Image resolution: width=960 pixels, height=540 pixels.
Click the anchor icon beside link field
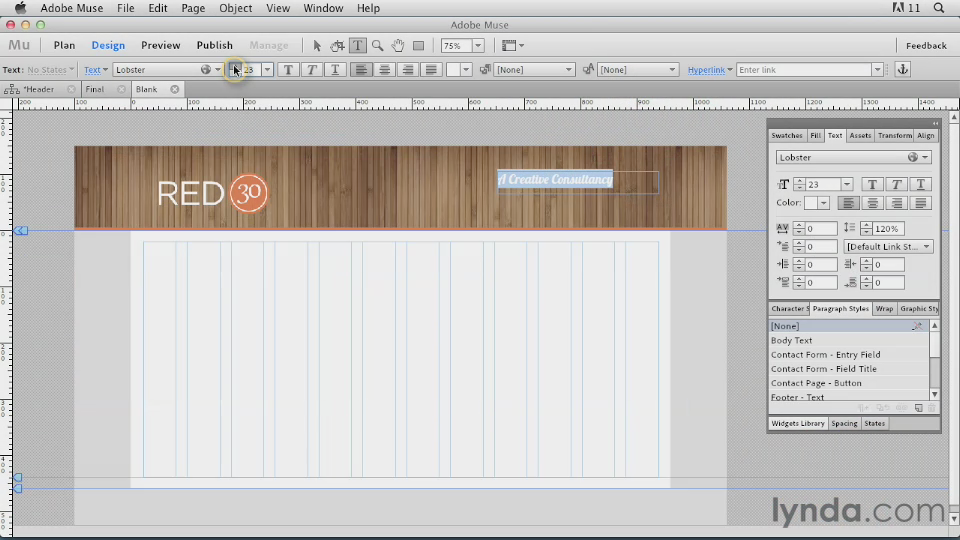[901, 70]
